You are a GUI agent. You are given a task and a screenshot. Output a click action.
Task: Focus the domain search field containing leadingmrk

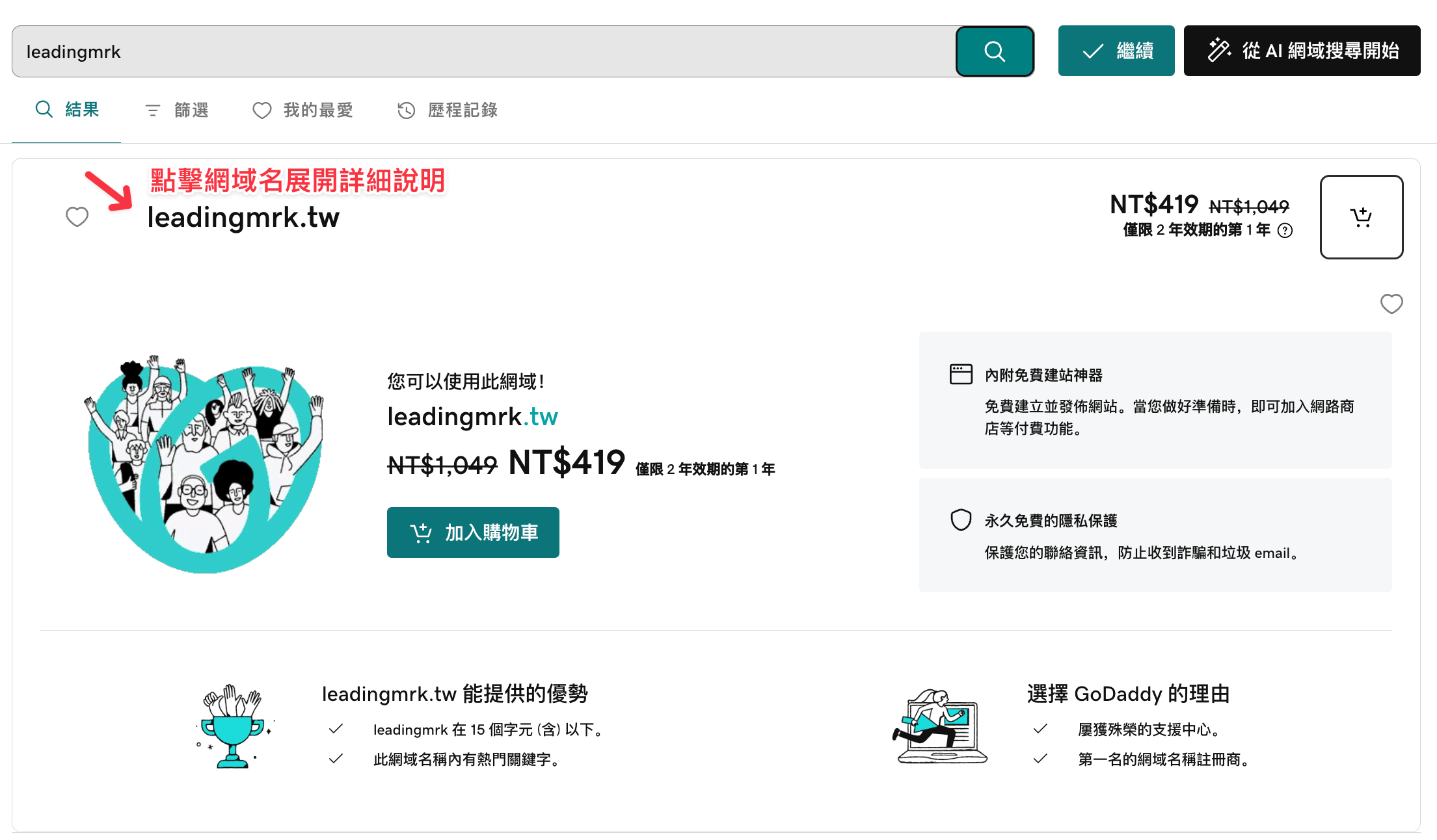pyautogui.click(x=484, y=51)
